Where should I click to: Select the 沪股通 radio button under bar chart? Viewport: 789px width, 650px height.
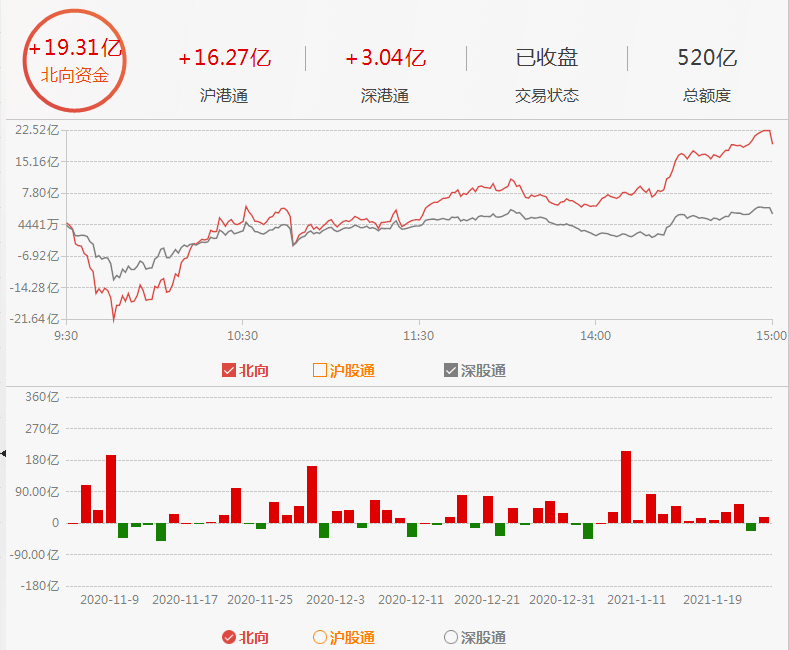(320, 637)
